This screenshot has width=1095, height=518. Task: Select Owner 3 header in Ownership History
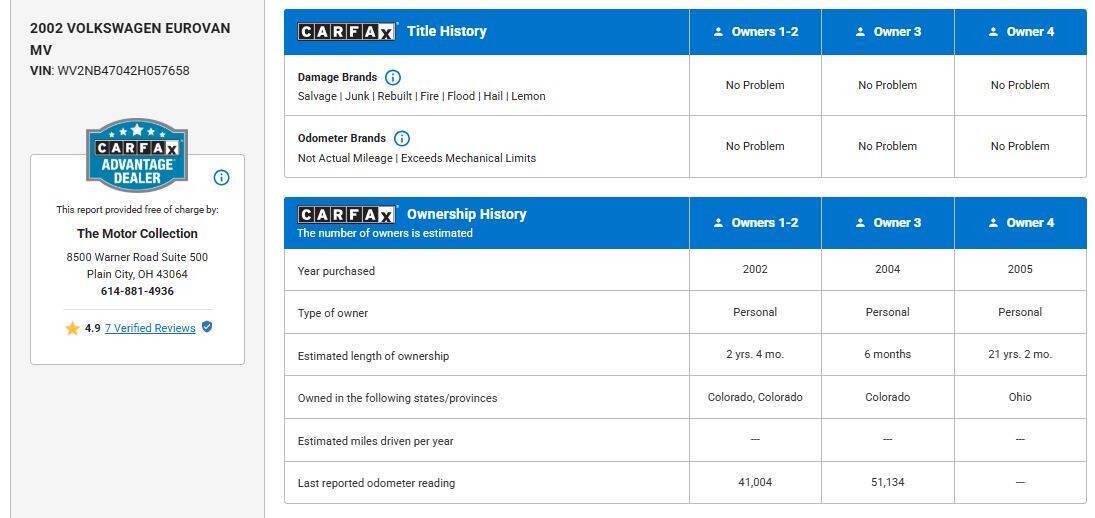pos(888,223)
